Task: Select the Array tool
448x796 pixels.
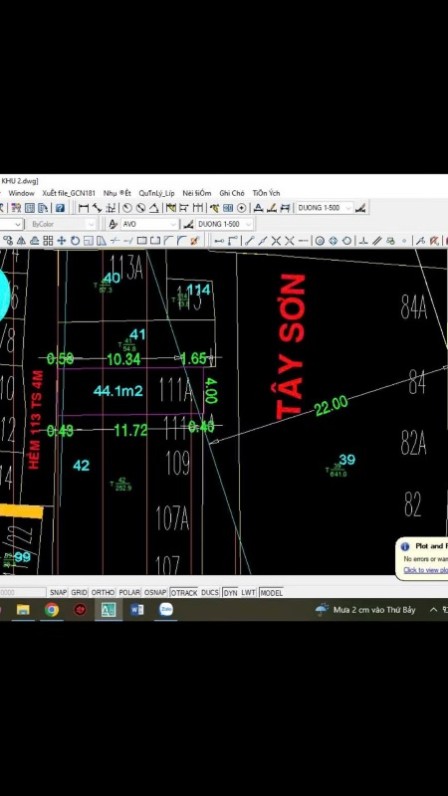Action: click(x=48, y=240)
